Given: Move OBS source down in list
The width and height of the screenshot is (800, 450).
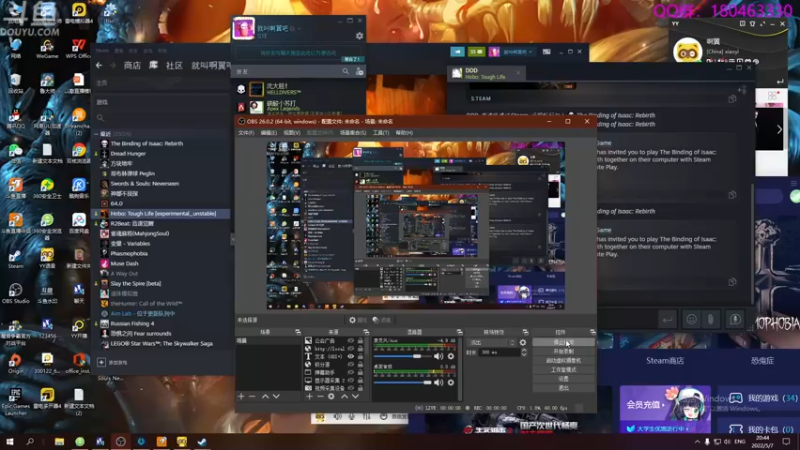Looking at the screenshot, I should point(355,396).
